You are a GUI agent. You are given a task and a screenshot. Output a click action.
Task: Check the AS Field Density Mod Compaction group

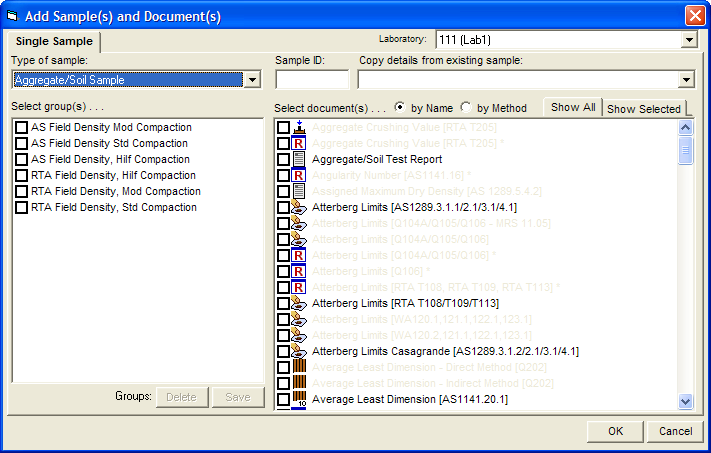[x=22, y=128]
